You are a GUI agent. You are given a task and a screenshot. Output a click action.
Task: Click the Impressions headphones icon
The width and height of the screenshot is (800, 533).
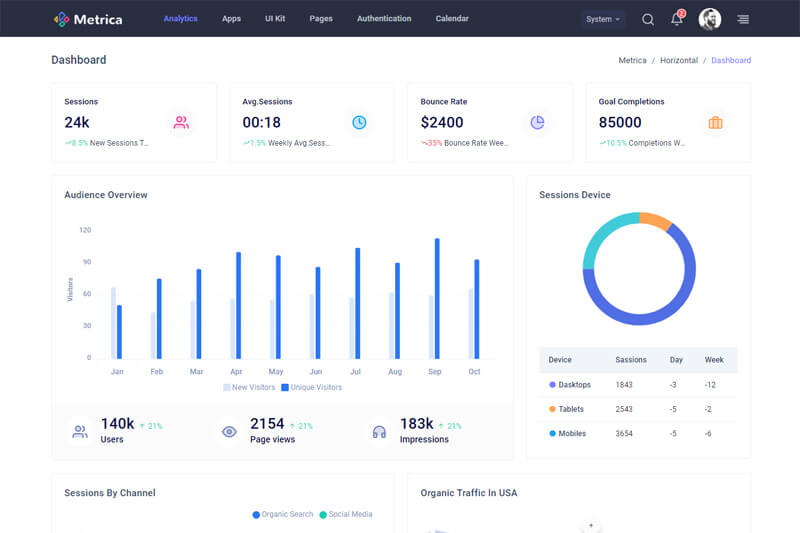[x=379, y=432]
